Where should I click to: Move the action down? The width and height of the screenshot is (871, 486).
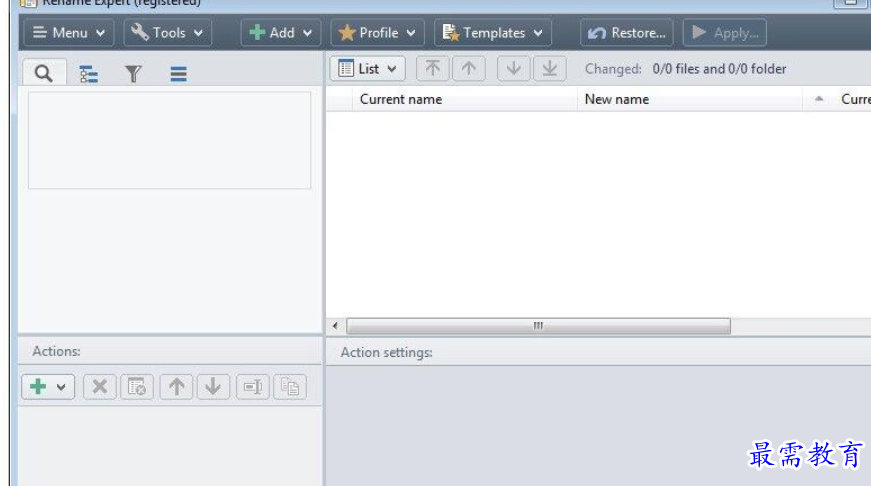click(213, 387)
